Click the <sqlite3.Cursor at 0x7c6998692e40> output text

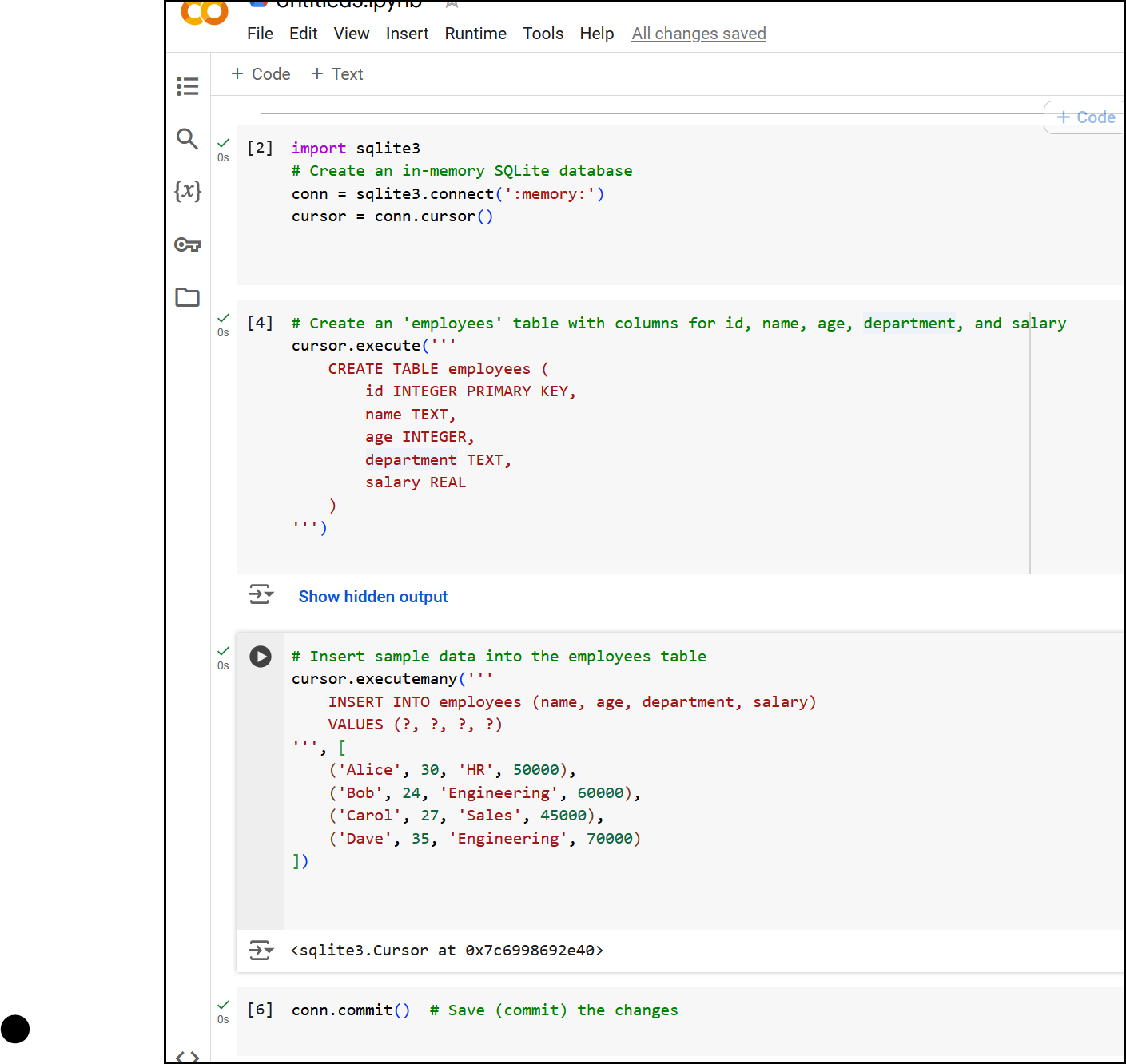[448, 951]
